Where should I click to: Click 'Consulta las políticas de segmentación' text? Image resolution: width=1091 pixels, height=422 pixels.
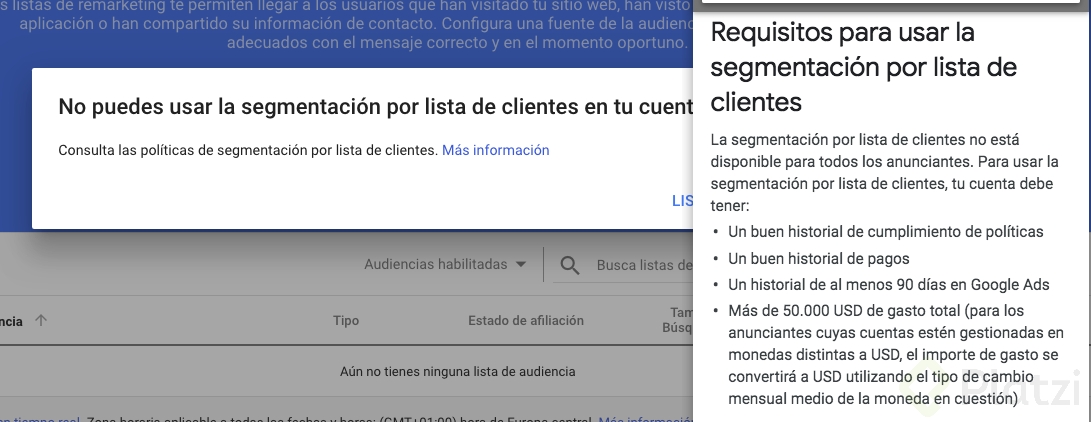click(248, 150)
